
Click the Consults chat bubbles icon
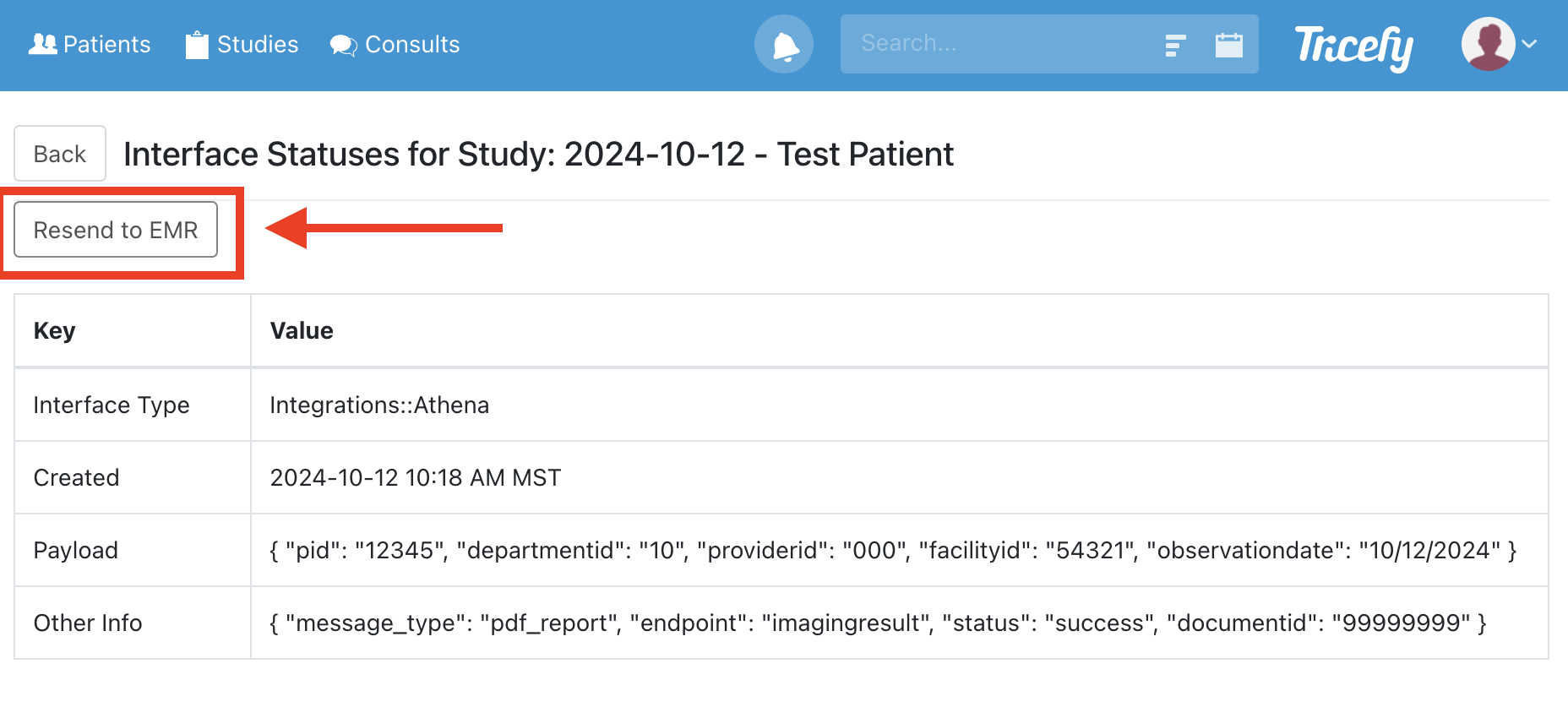[x=343, y=45]
